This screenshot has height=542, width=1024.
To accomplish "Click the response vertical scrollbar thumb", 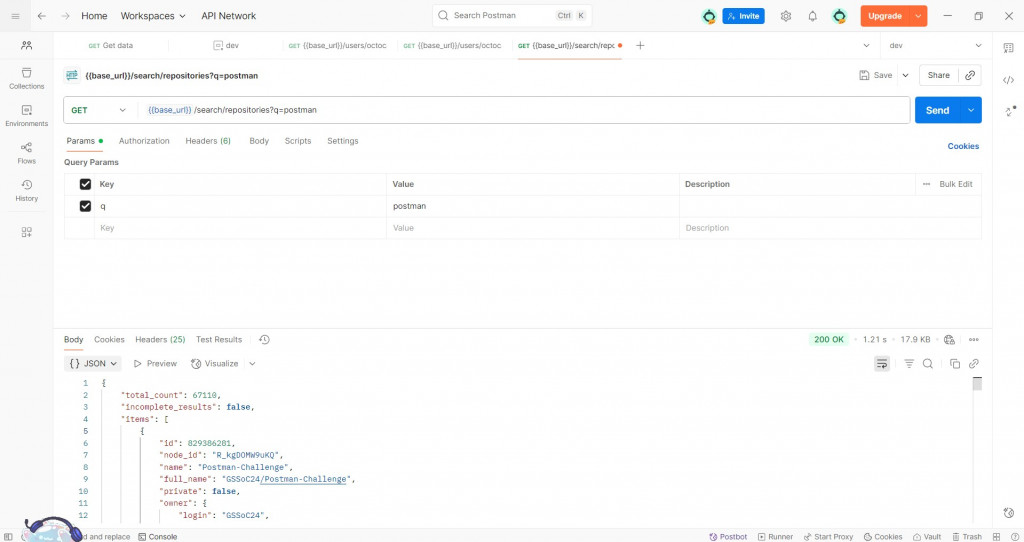I will click(977, 383).
